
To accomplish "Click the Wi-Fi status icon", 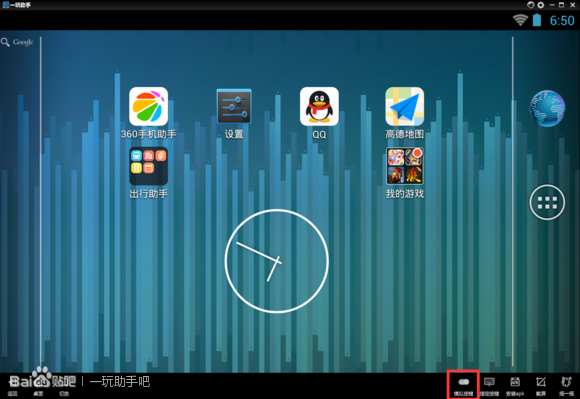I will pos(520,20).
